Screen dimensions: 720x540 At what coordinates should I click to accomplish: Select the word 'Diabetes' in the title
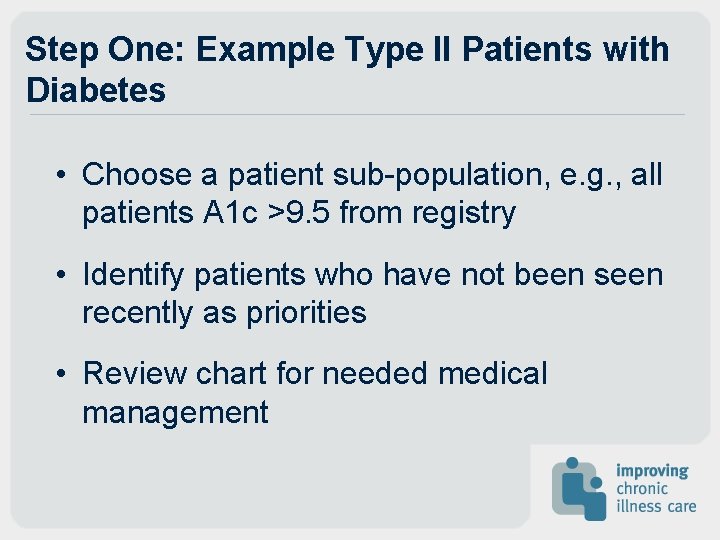pos(96,90)
